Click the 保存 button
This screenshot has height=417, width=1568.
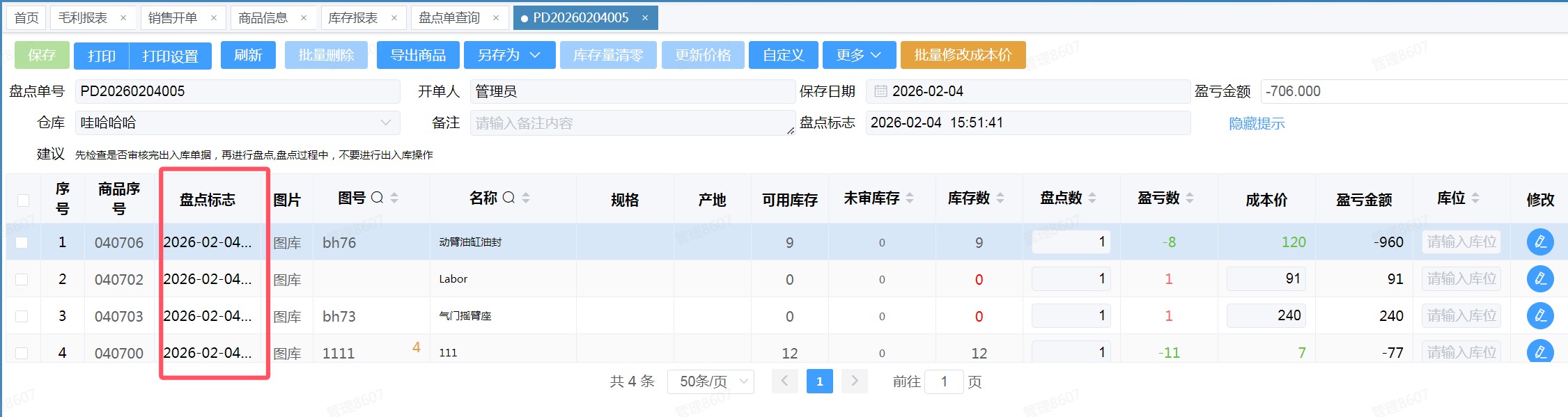tap(42, 55)
